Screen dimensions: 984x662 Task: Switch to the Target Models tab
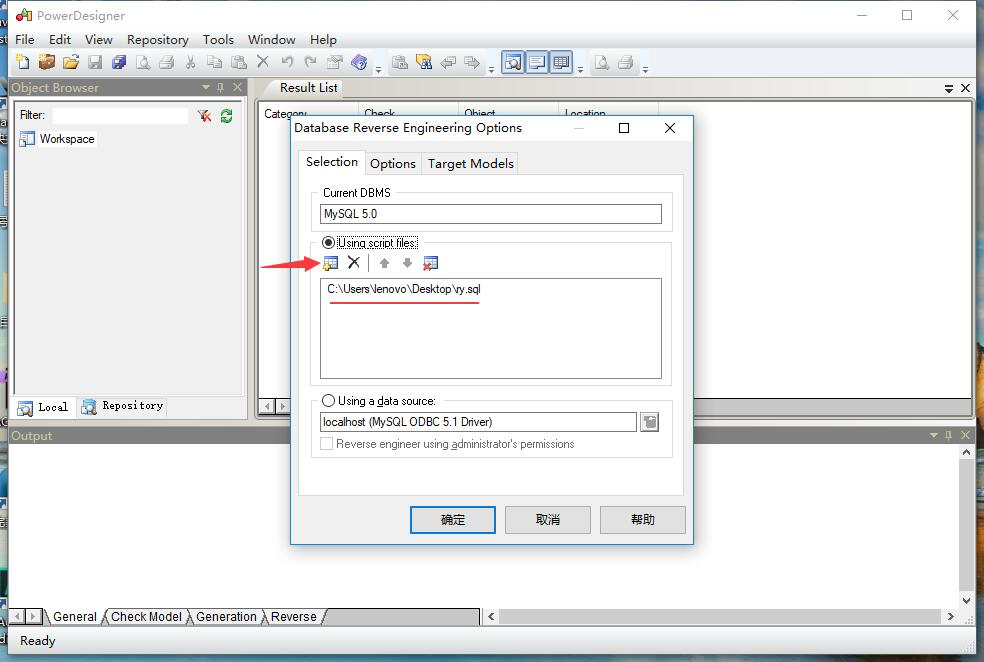click(x=471, y=164)
